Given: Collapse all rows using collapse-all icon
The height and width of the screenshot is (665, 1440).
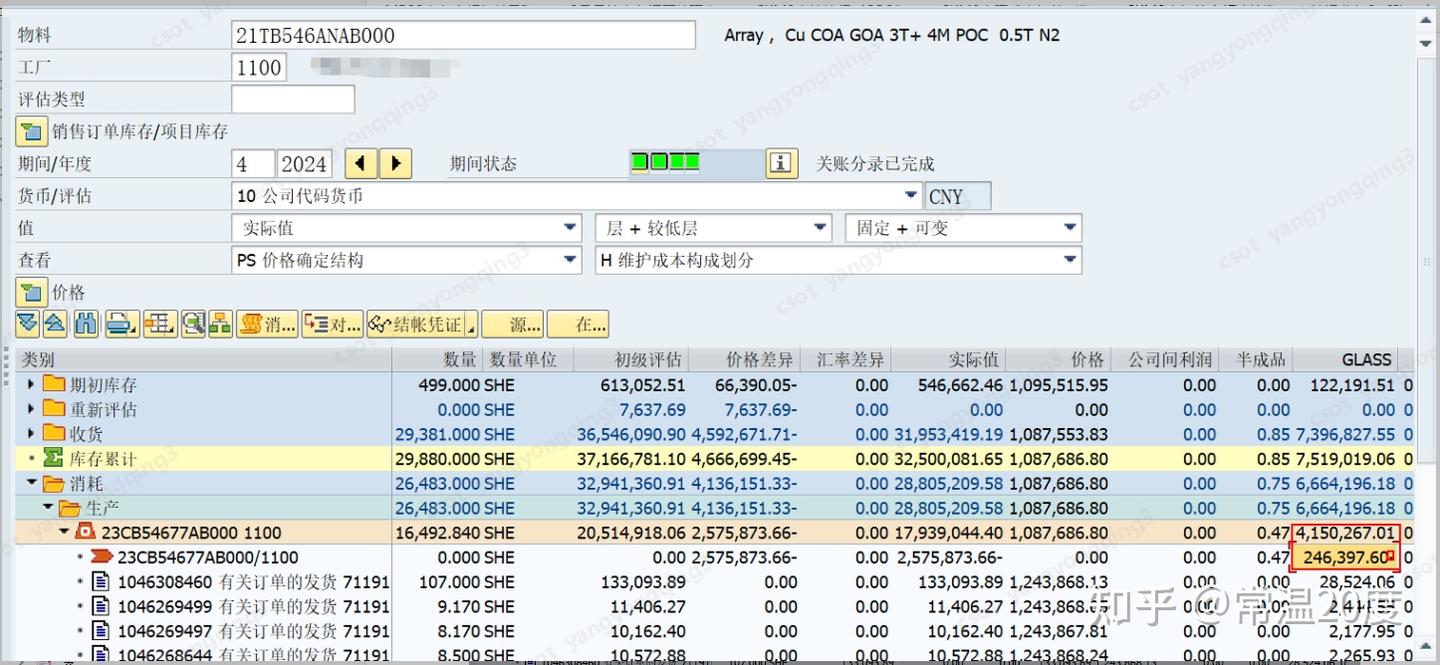Looking at the screenshot, I should 58,323.
